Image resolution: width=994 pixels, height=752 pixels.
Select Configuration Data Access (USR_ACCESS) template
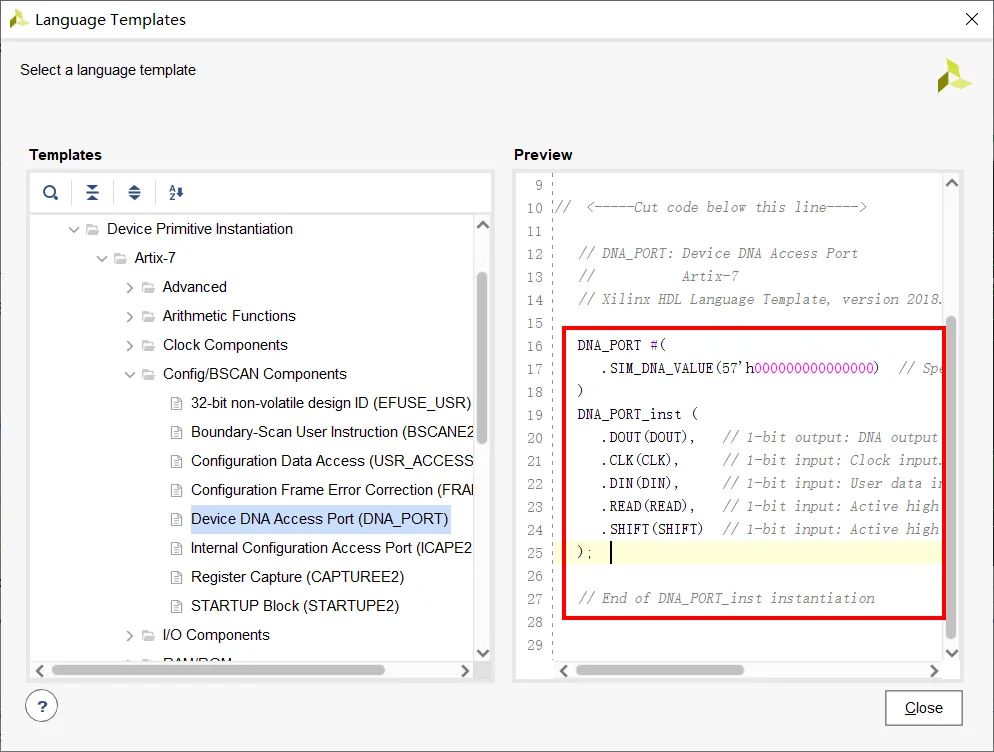pos(332,461)
